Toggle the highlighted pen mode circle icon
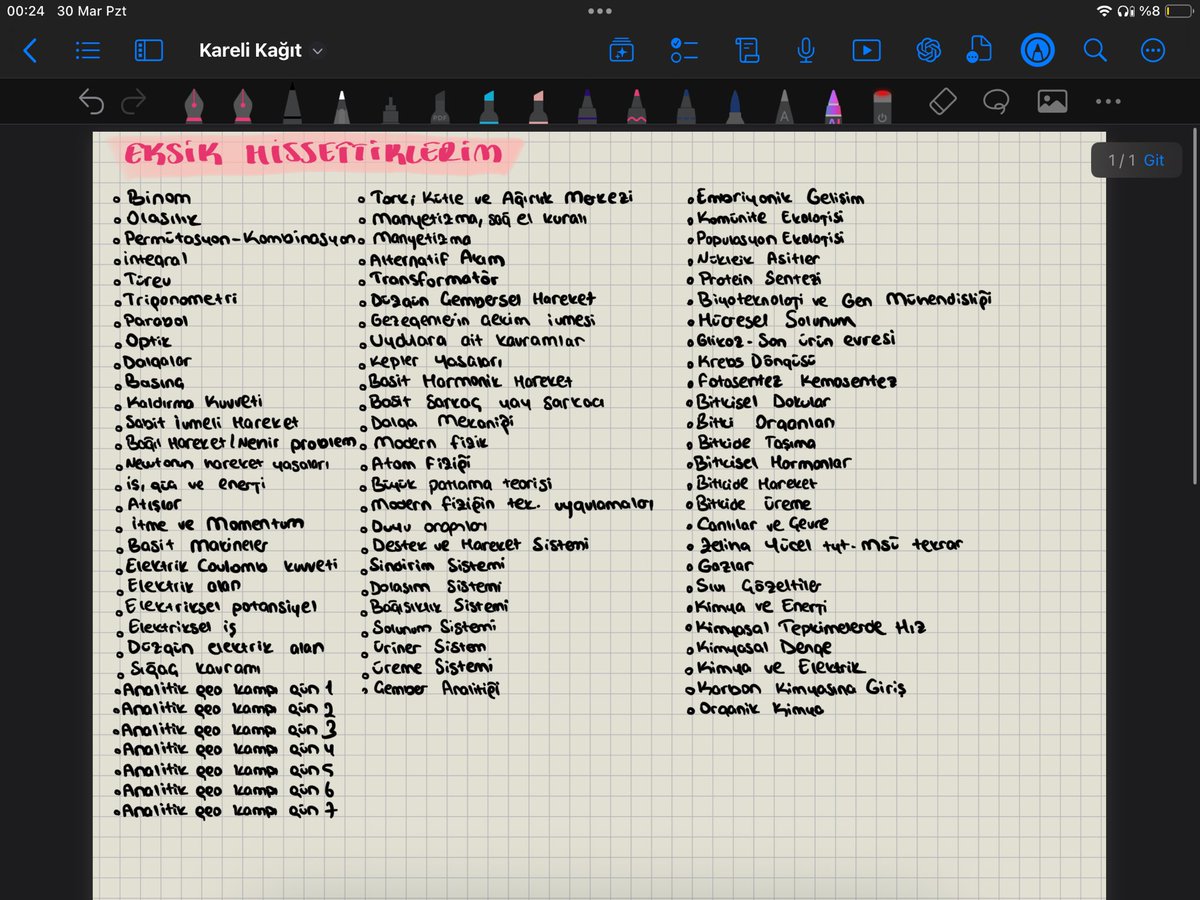Viewport: 1200px width, 900px height. (x=1037, y=51)
